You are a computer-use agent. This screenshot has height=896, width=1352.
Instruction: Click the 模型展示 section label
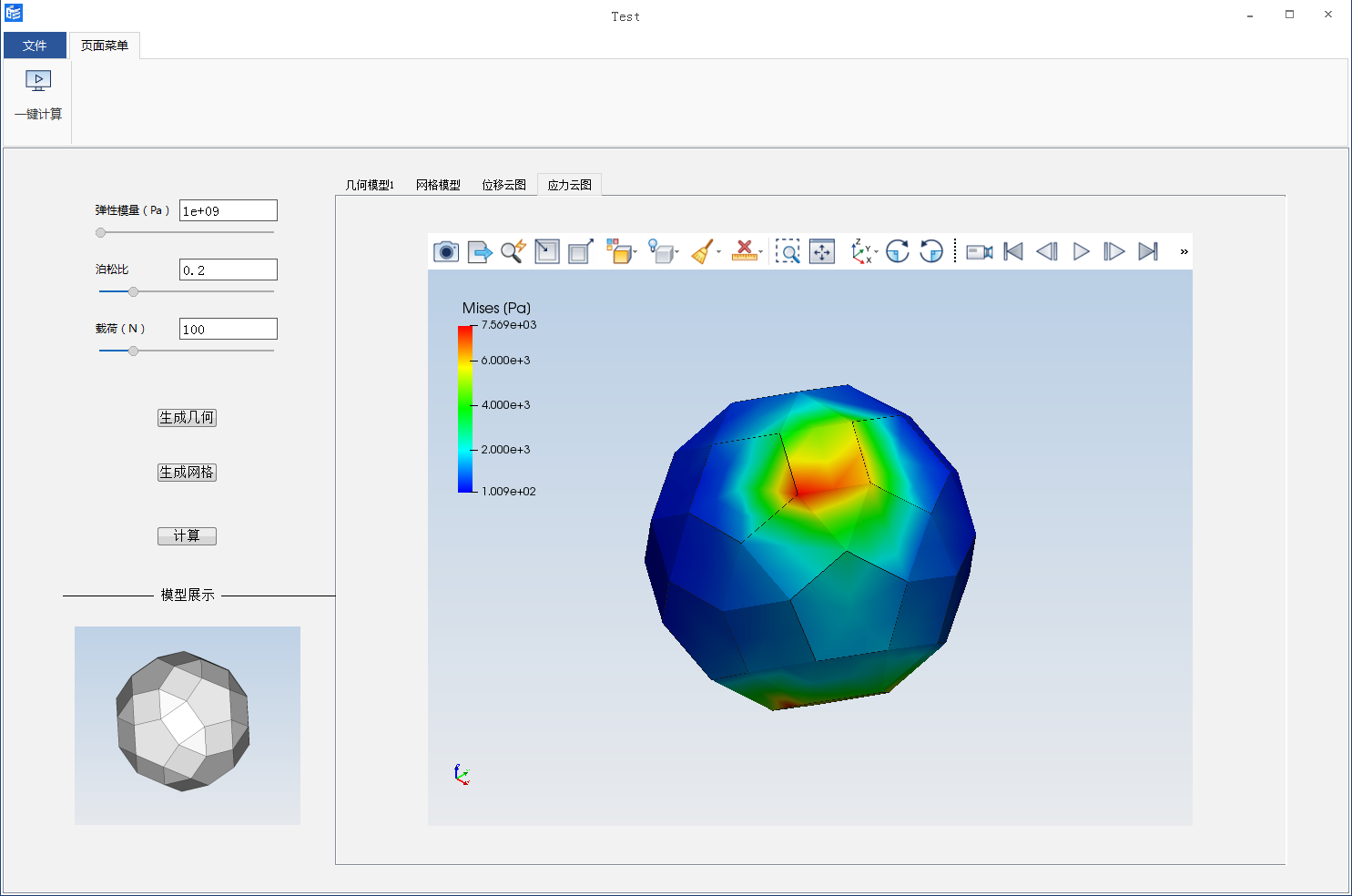188,596
